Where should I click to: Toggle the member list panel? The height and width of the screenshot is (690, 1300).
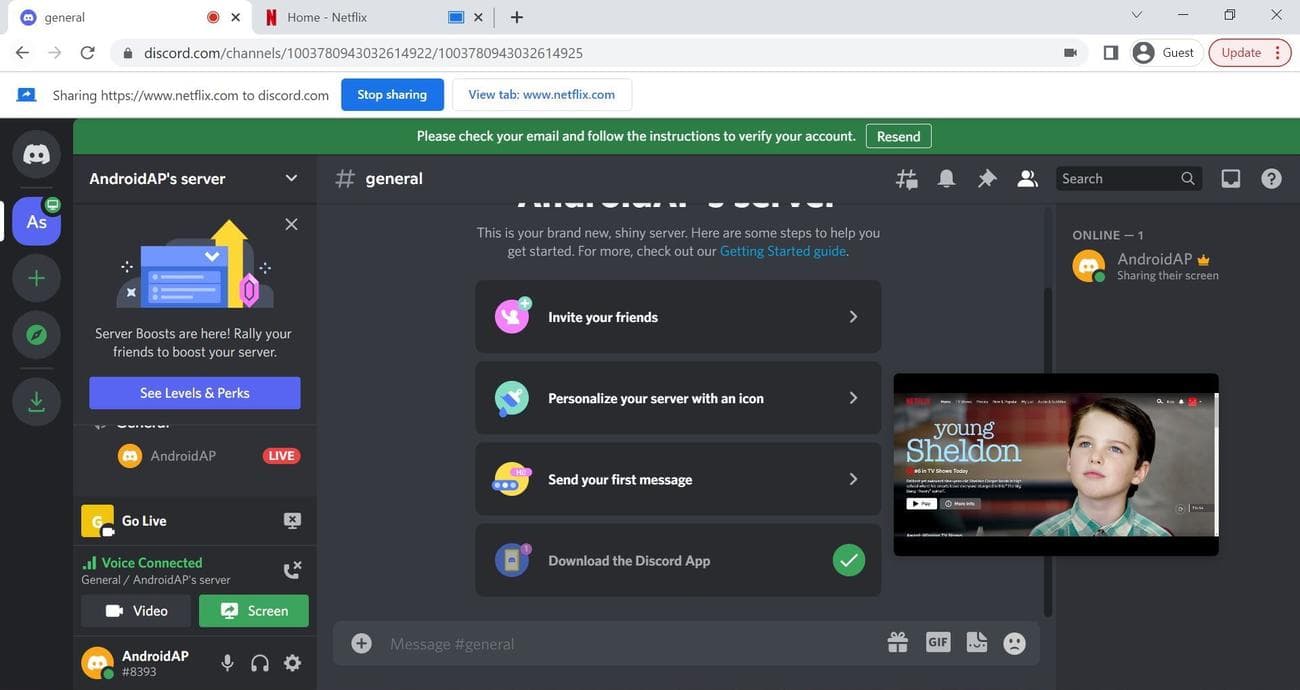click(x=1027, y=178)
